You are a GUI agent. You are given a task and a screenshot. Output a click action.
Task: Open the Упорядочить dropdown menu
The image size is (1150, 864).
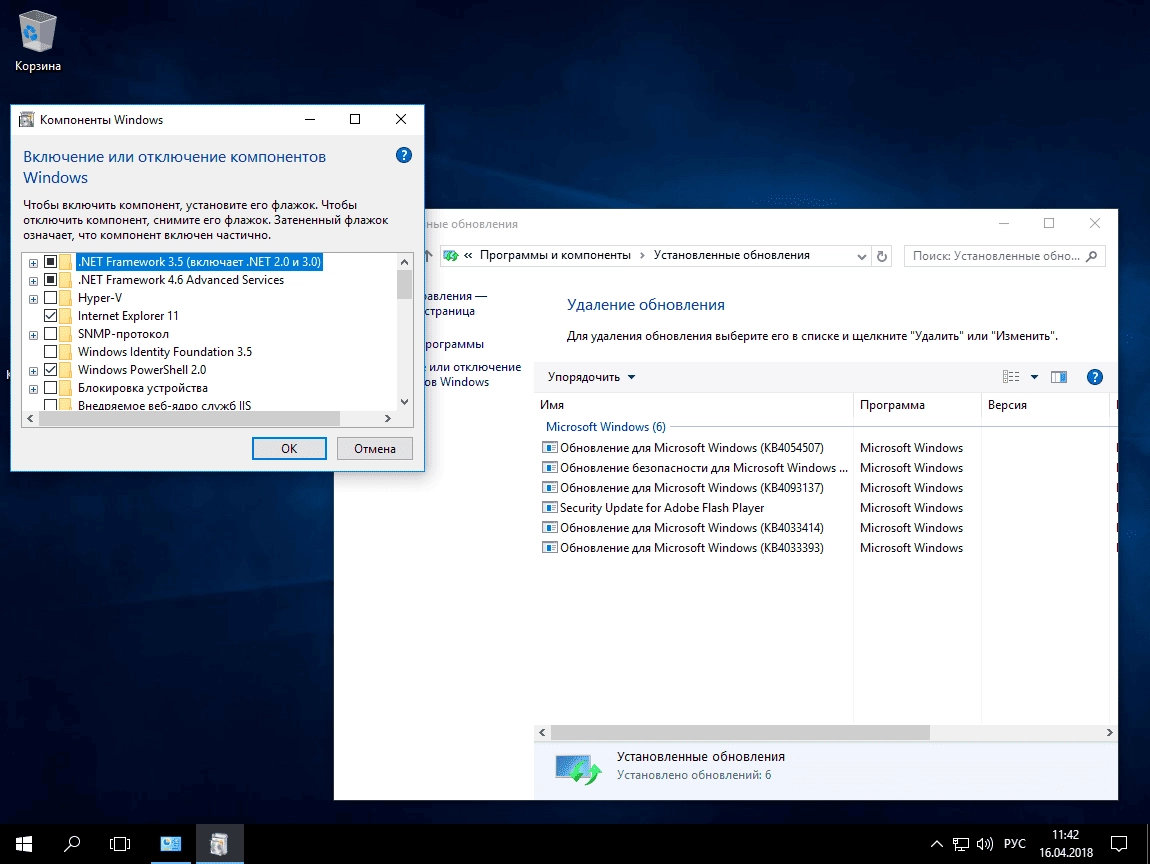click(591, 377)
